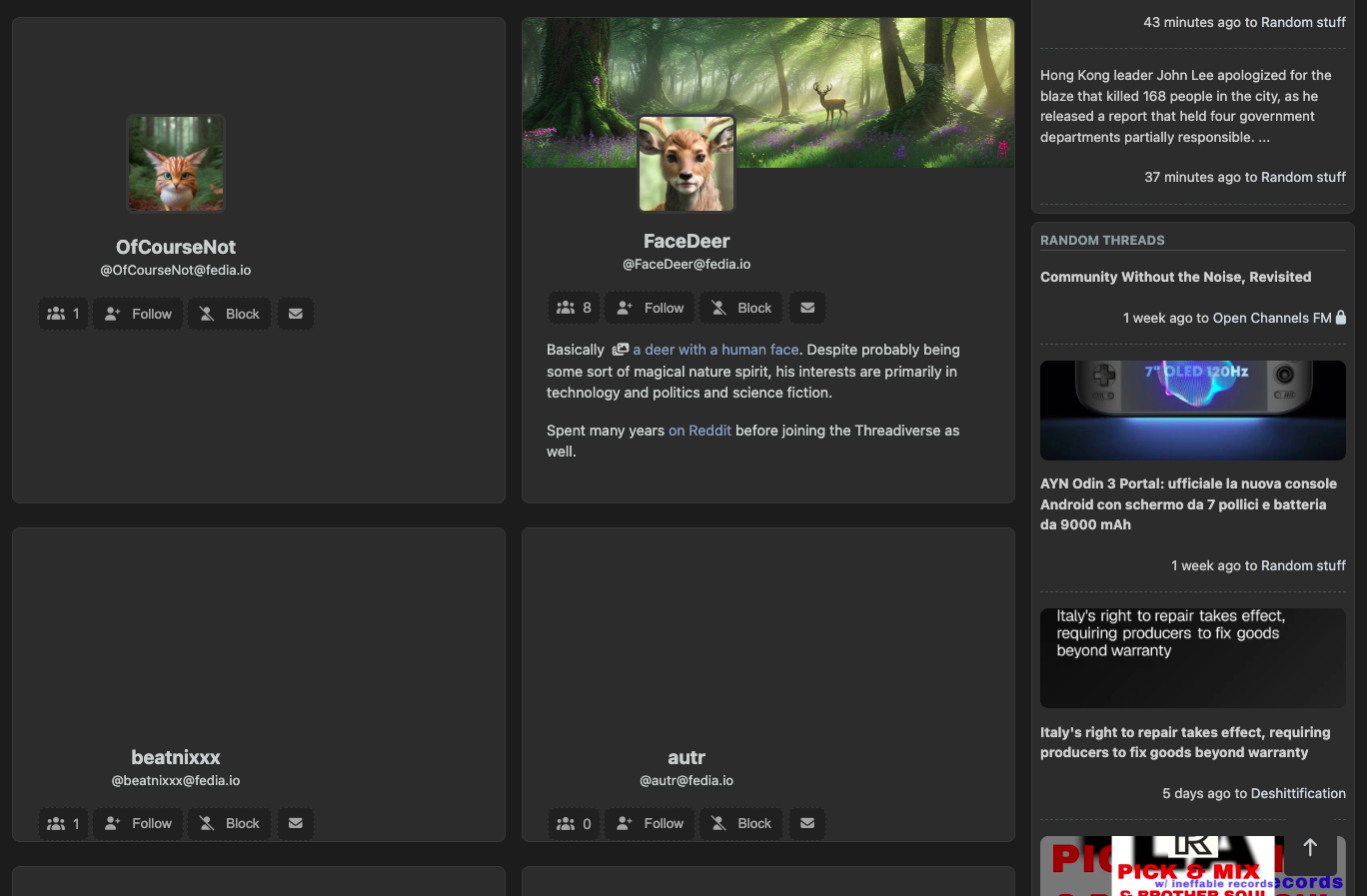Screen dimensions: 1367x896
Task: Message FaceDeer using the envelope icon
Action: (807, 308)
